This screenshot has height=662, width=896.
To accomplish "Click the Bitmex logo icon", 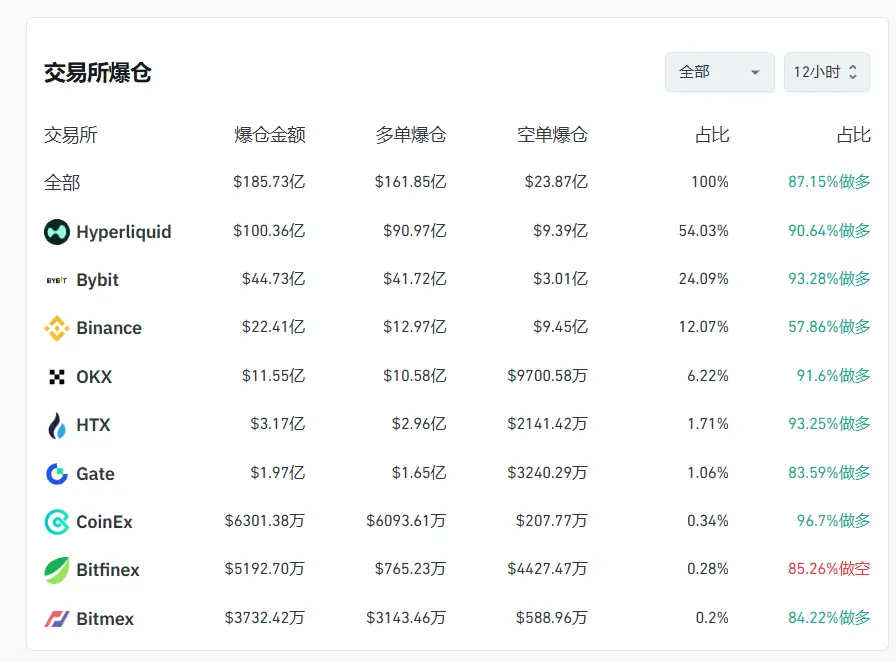I will [57, 619].
